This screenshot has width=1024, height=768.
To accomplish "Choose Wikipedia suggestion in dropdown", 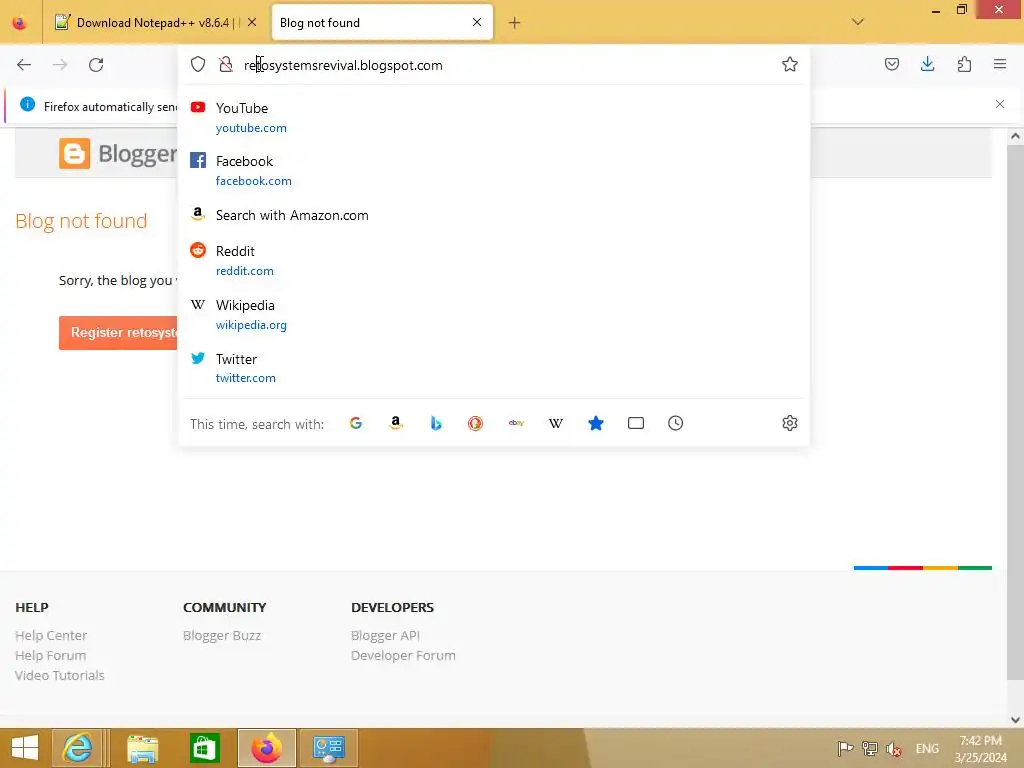I will tap(494, 314).
